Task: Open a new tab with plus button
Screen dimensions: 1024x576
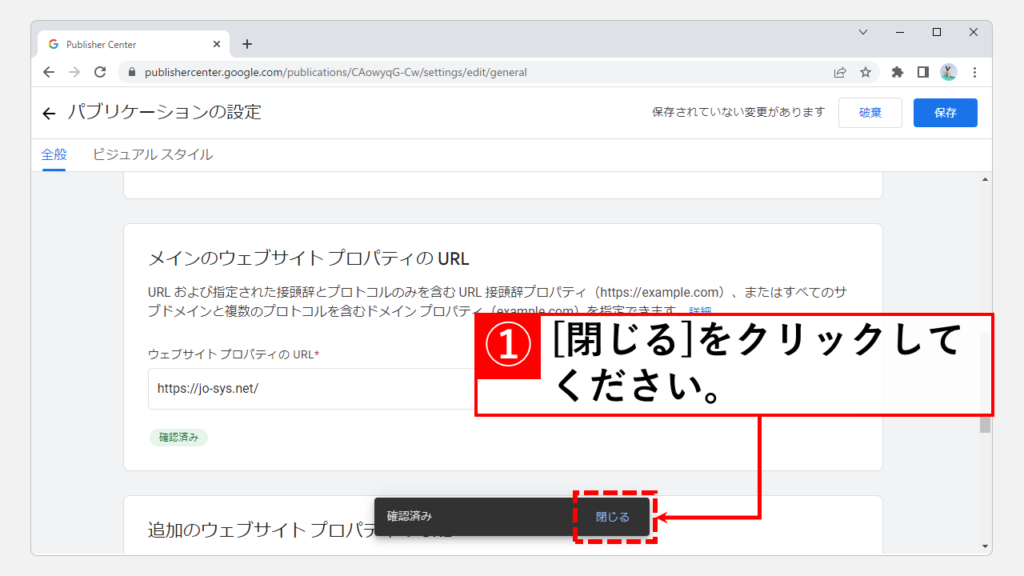Action: 247,44
